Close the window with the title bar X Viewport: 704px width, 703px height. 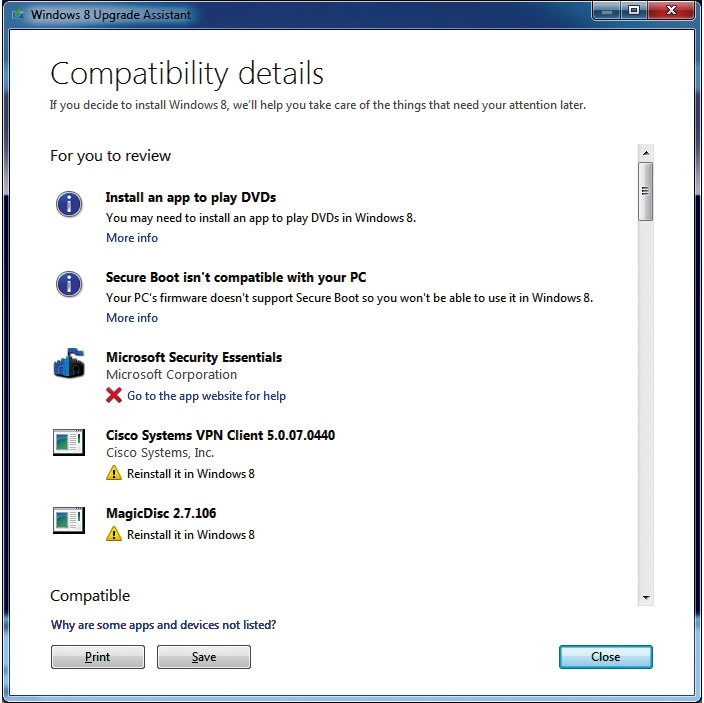(x=671, y=11)
